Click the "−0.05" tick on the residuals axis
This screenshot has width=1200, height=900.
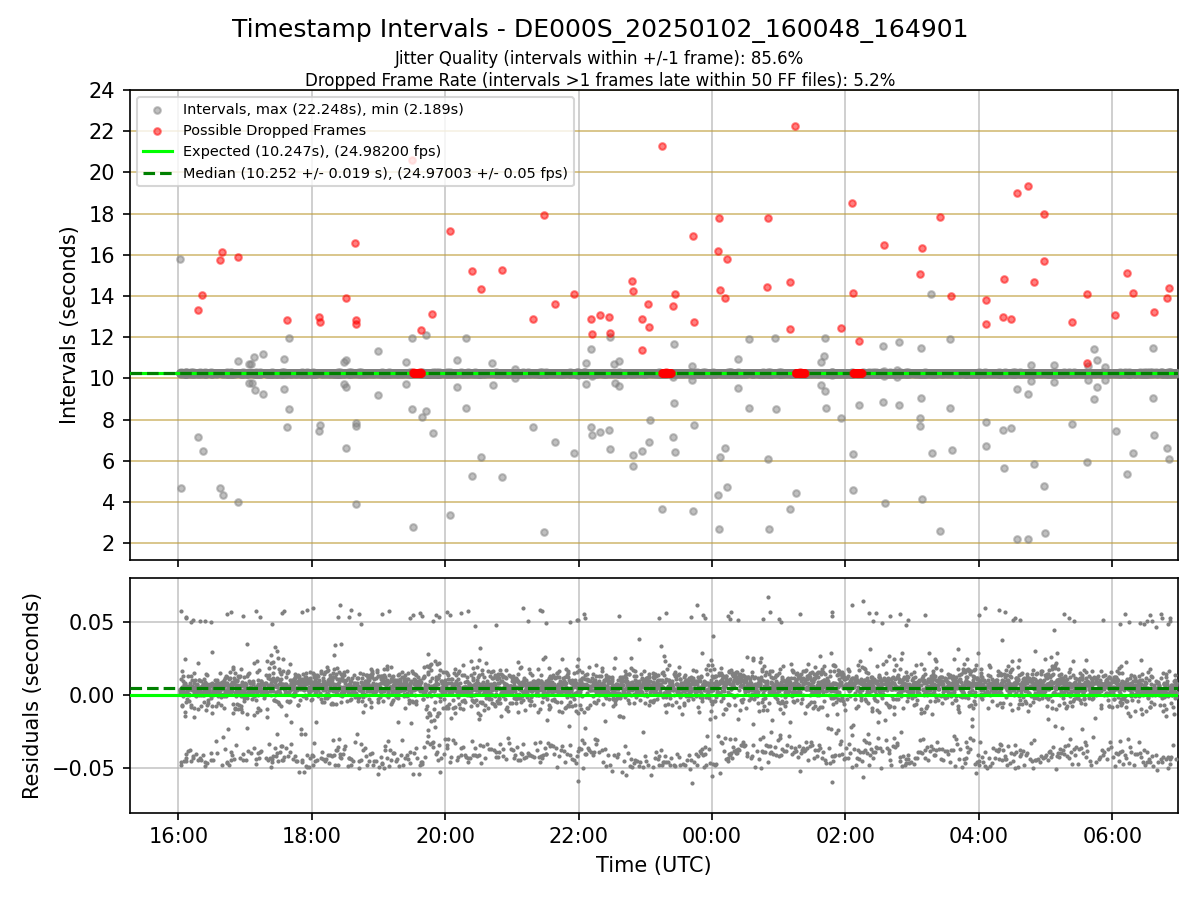tap(86, 769)
